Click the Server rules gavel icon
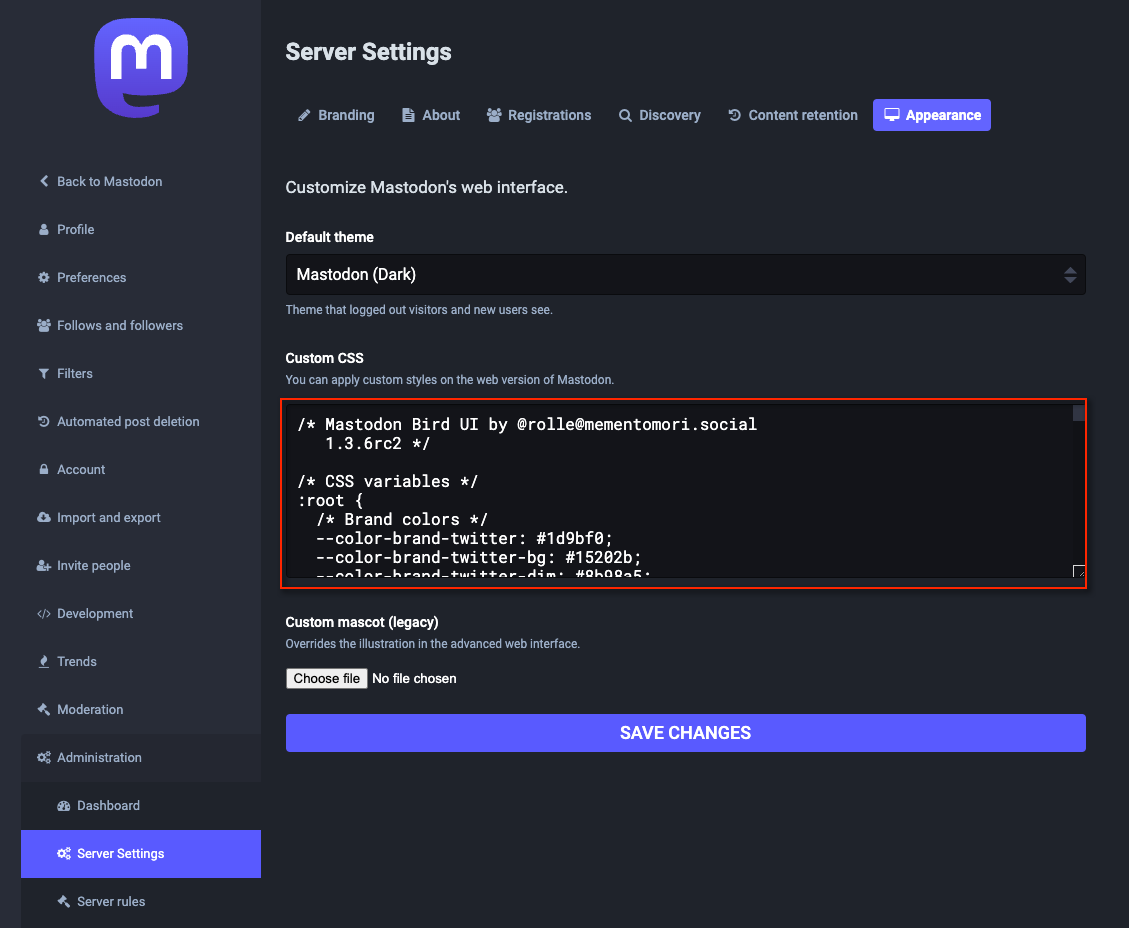The height and width of the screenshot is (928, 1129). 64,901
